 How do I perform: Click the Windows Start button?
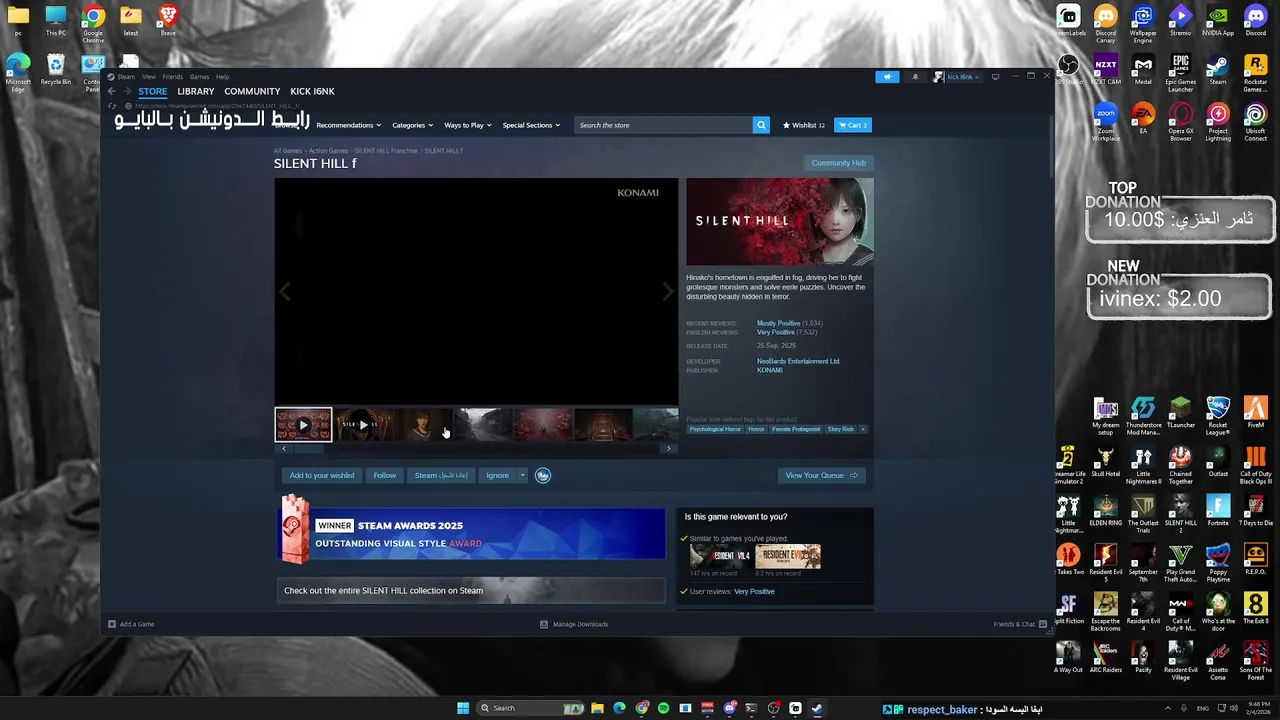[x=463, y=708]
